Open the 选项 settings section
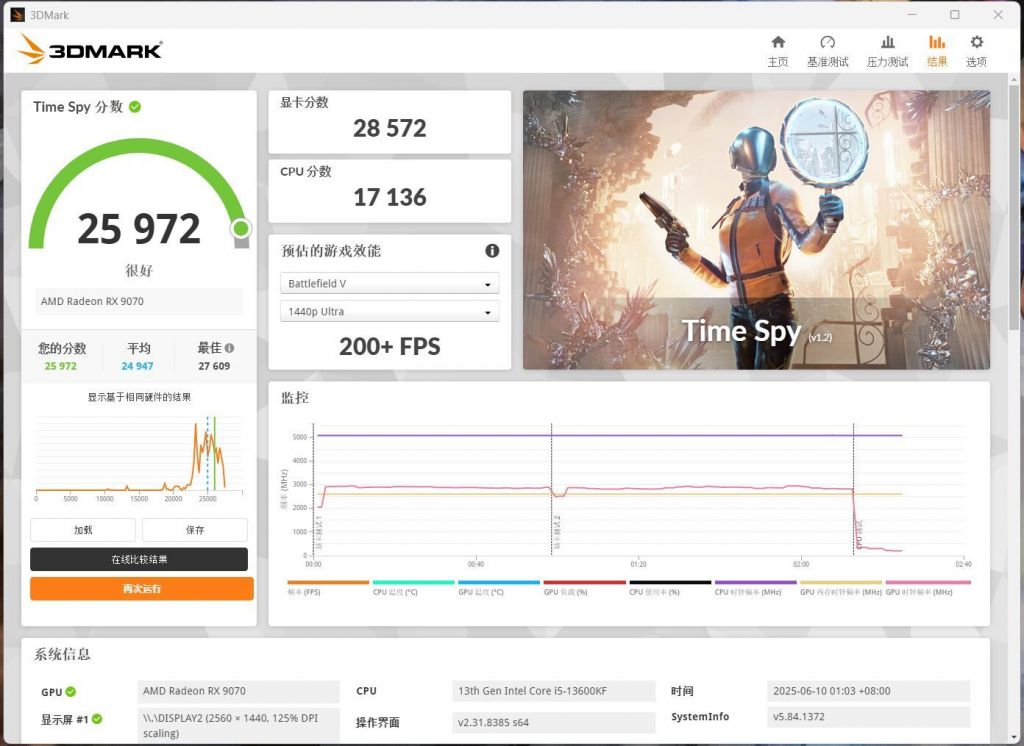The width and height of the screenshot is (1024, 746). click(x=977, y=48)
